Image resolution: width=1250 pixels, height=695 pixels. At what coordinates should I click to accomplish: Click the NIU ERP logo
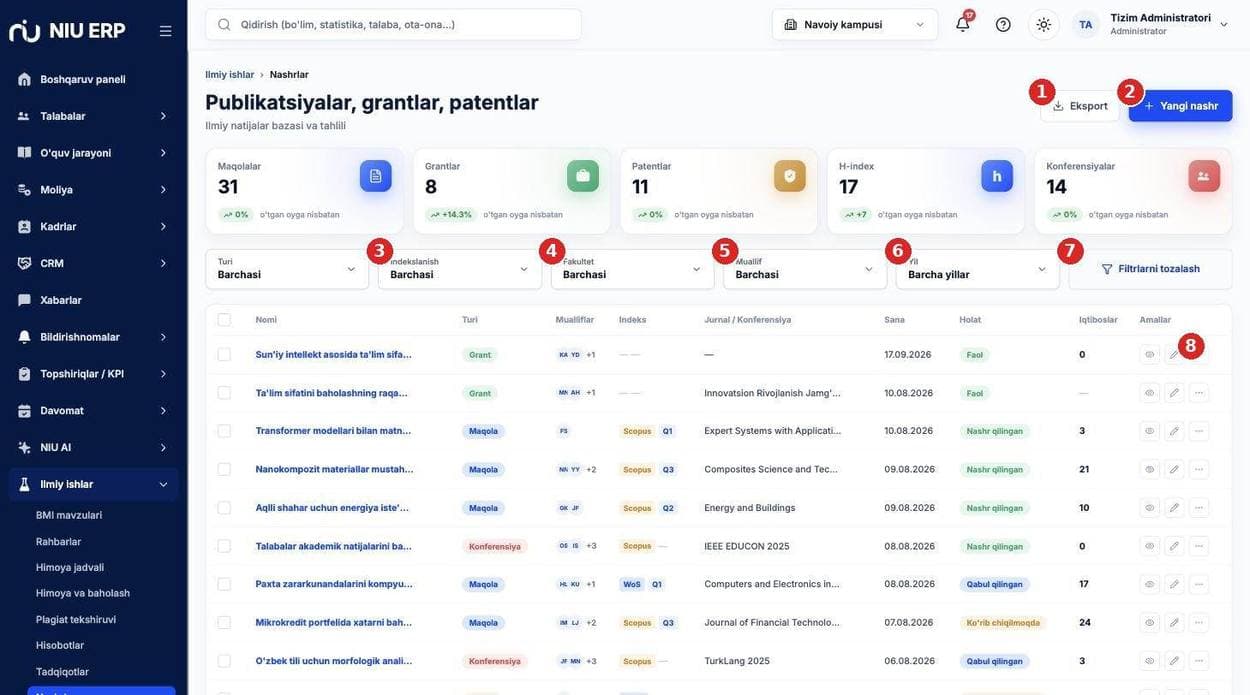tap(67, 31)
